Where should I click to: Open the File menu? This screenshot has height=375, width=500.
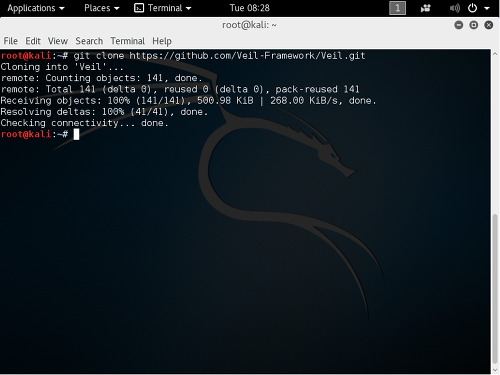(x=10, y=41)
